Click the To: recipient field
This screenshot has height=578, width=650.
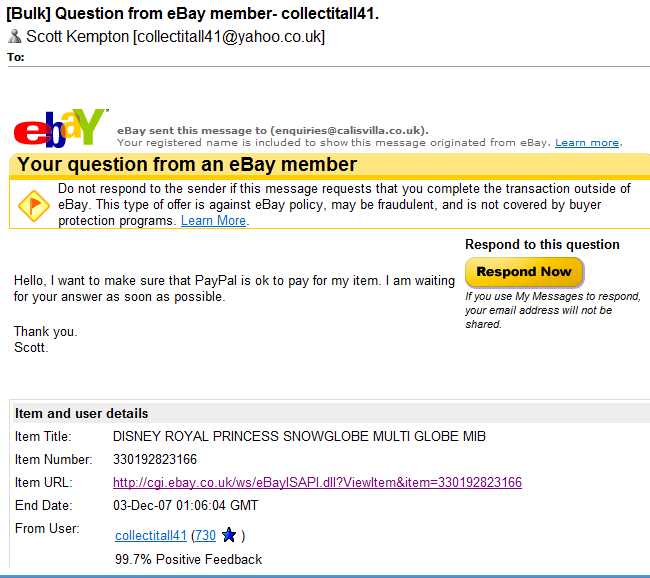tap(327, 57)
